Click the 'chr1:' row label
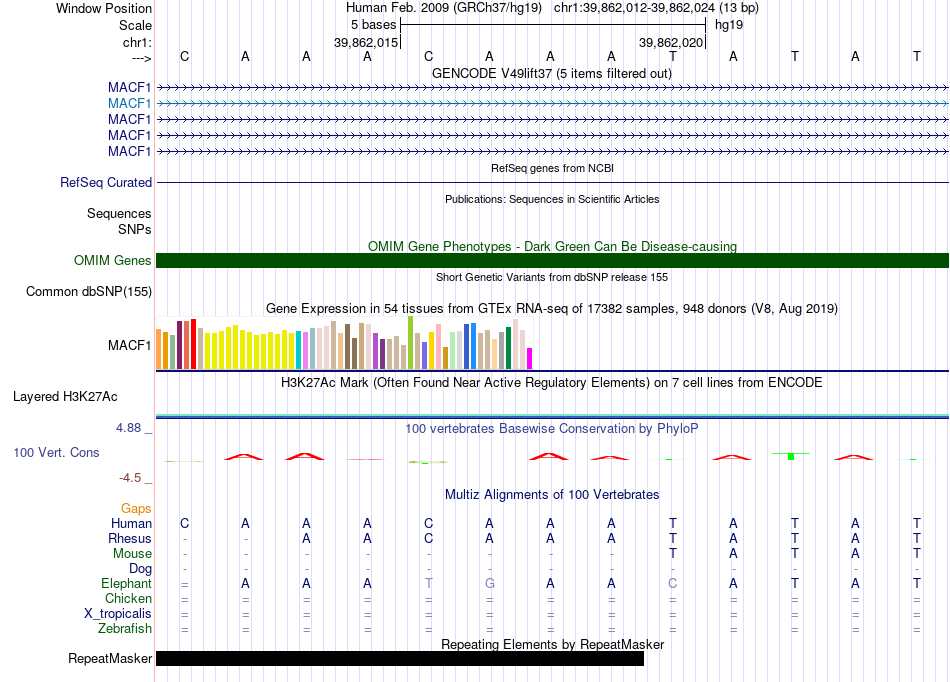This screenshot has height=682, width=950. tap(137, 42)
